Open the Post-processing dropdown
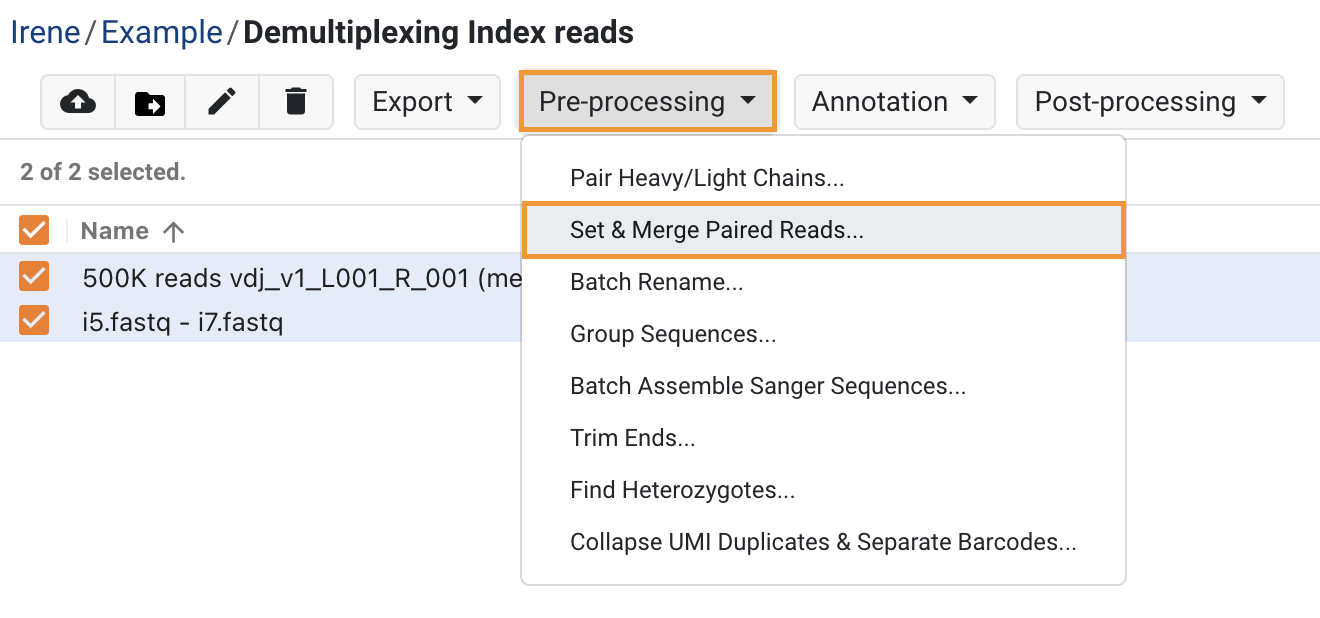This screenshot has height=618, width=1320. (1150, 102)
